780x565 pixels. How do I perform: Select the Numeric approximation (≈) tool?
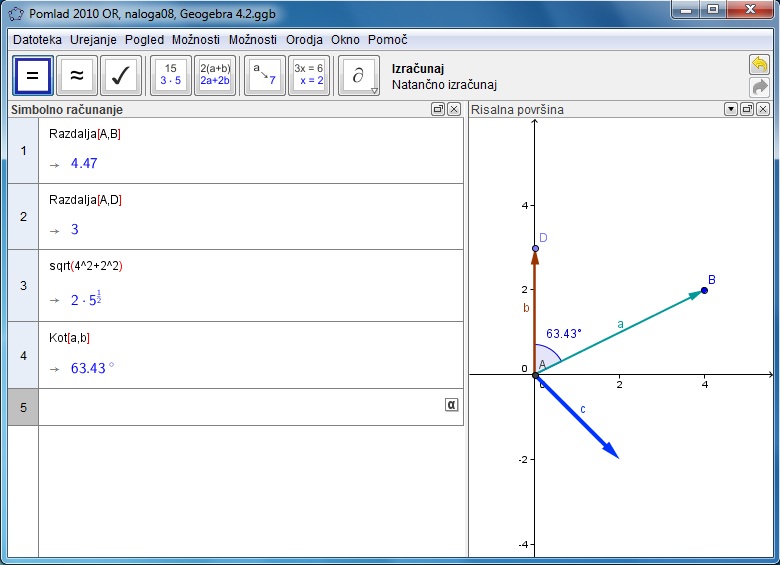point(77,75)
